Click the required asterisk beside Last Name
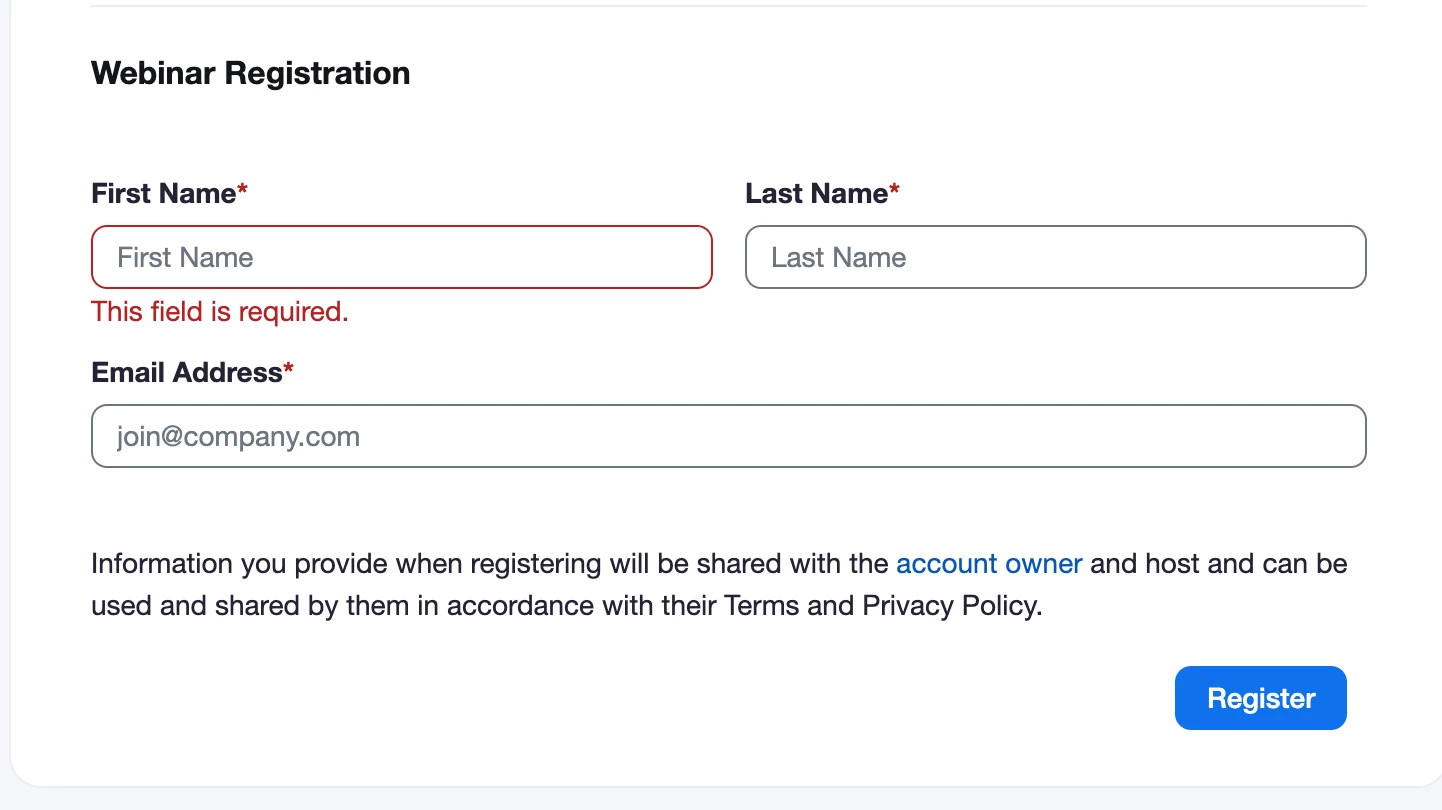This screenshot has height=810, width=1442. coord(895,191)
